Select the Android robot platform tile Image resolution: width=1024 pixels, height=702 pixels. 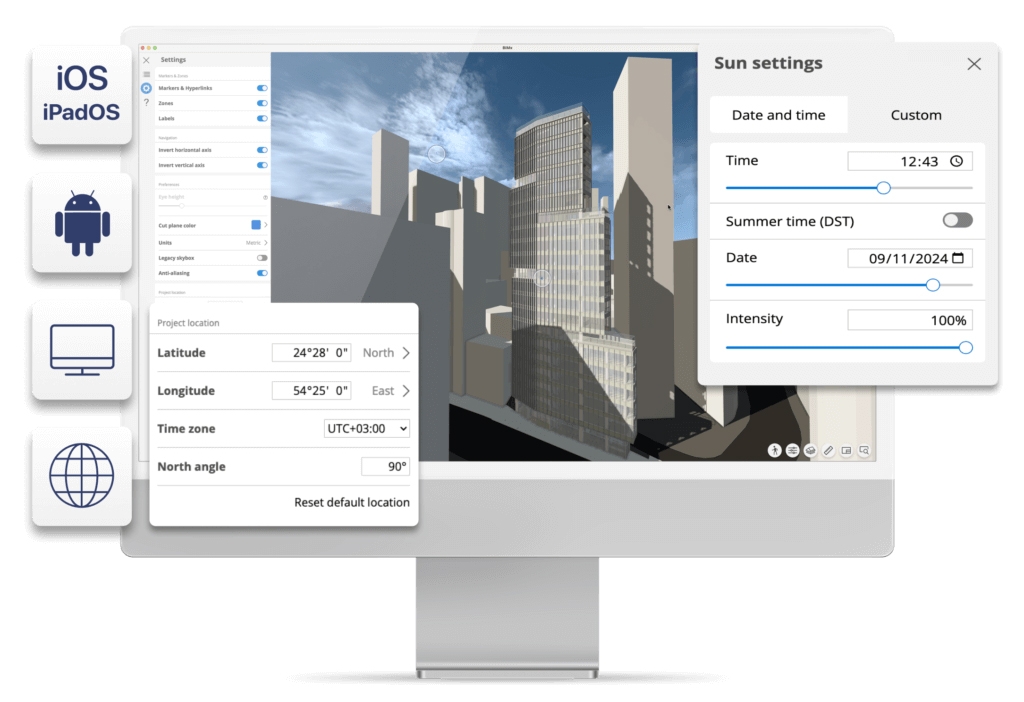tap(82, 223)
